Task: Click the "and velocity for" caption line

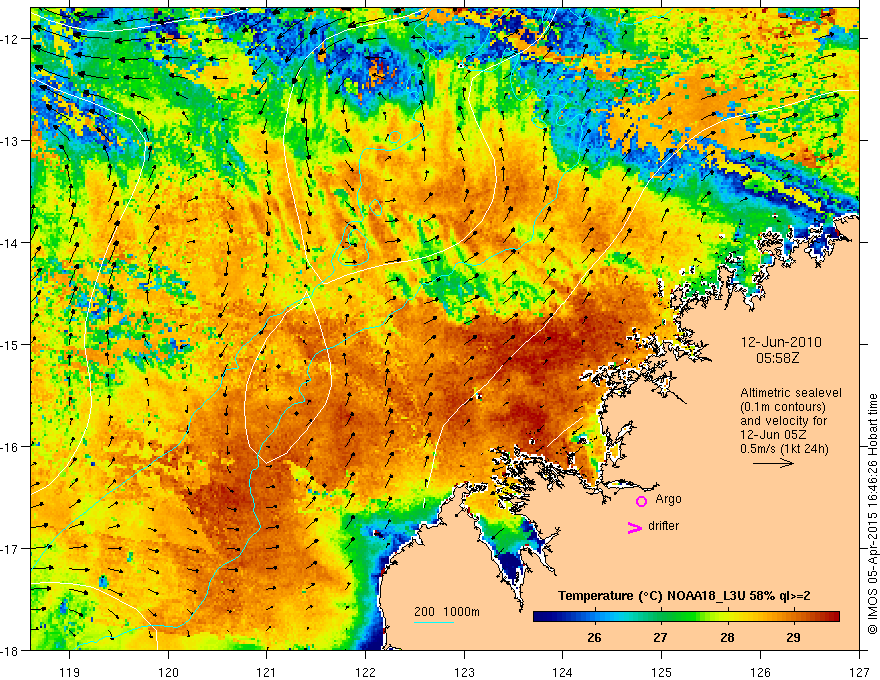Action: (783, 421)
